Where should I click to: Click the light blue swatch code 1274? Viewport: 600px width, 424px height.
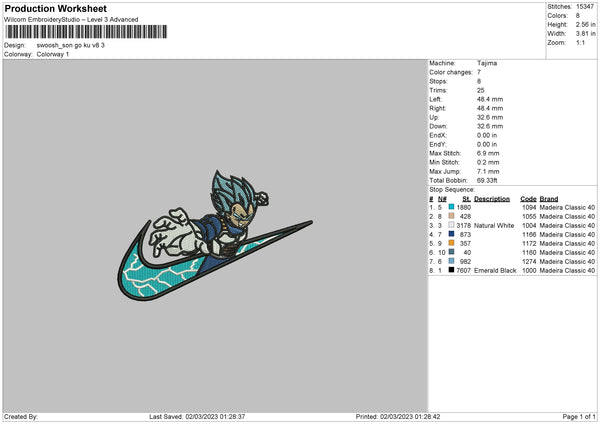point(451,261)
